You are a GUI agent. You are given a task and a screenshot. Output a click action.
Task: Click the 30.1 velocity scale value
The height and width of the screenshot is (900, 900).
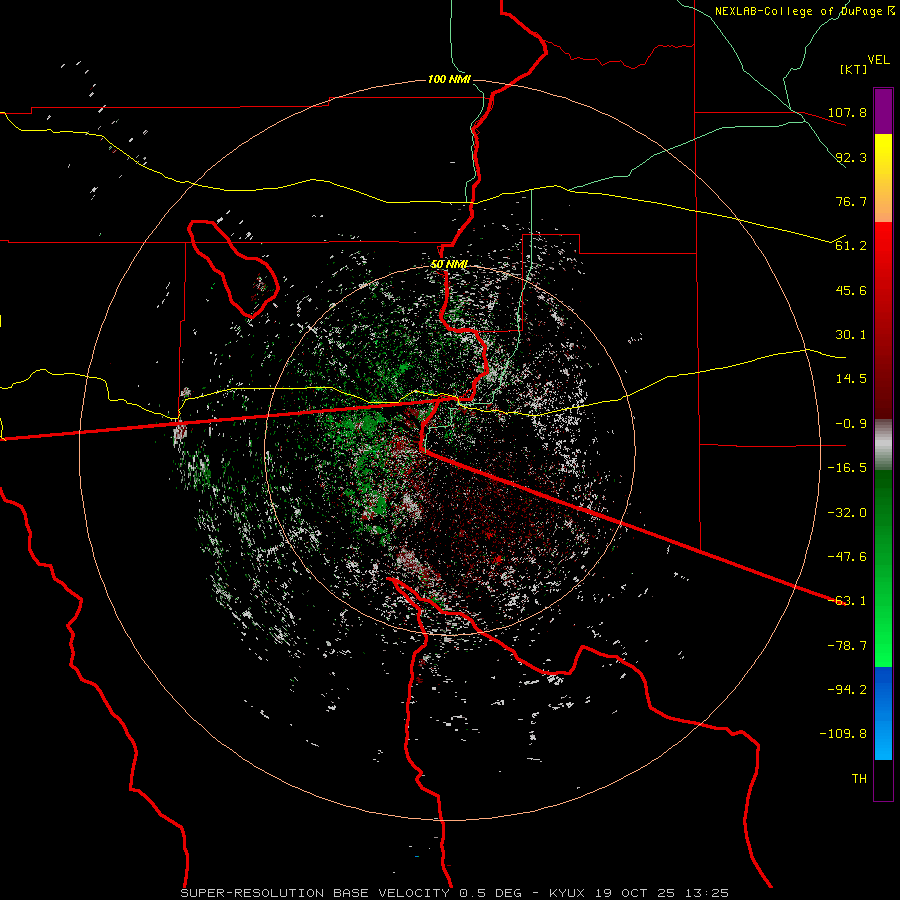(x=851, y=335)
